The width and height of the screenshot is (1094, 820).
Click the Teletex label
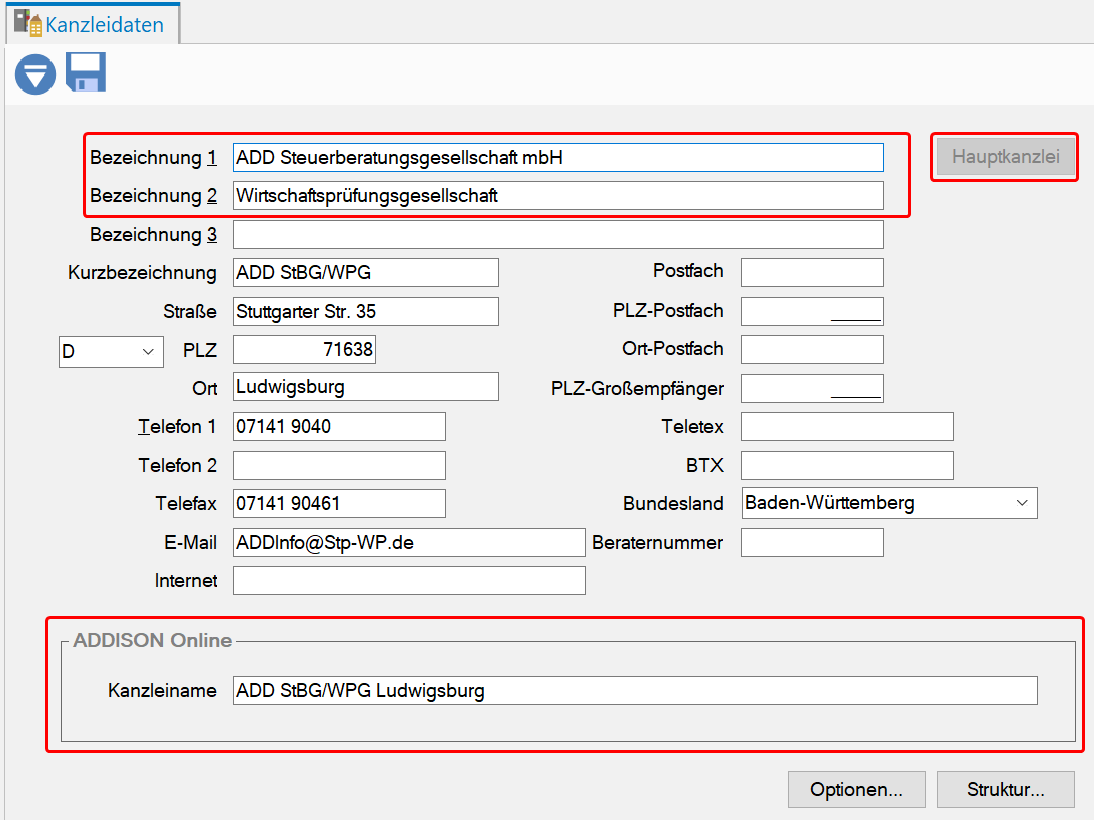click(693, 426)
